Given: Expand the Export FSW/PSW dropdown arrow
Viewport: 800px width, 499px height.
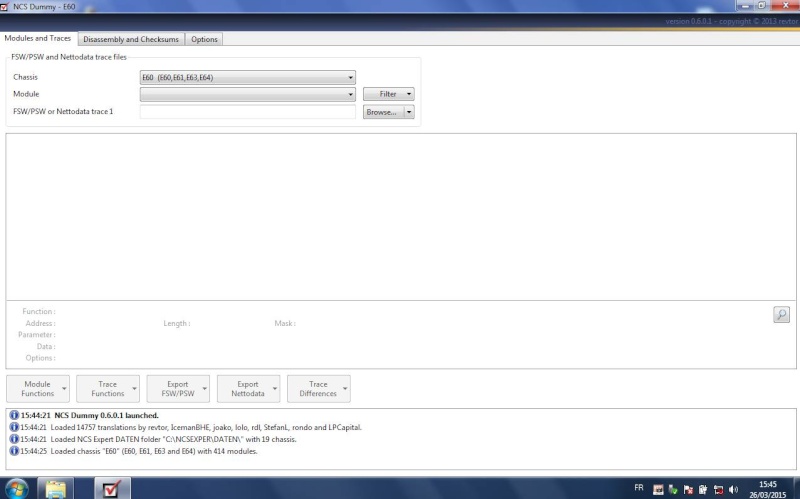Looking at the screenshot, I should pyautogui.click(x=205, y=389).
